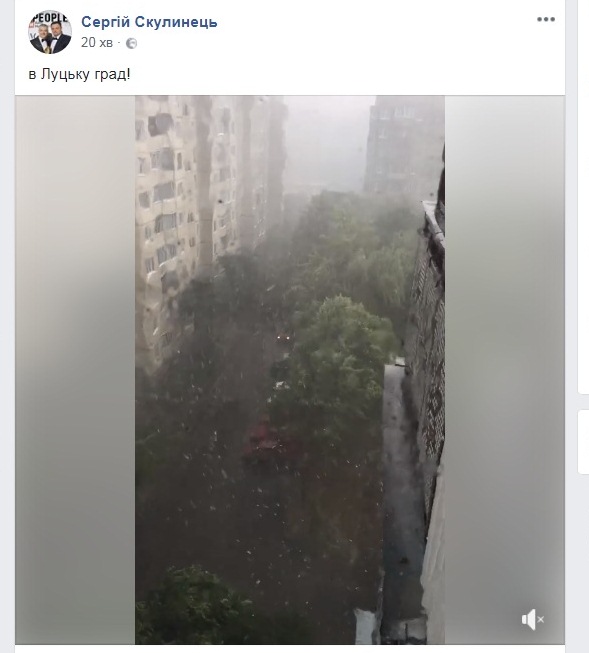Click the post text "в Луцьку град!"
The image size is (589, 653).
[x=79, y=75]
